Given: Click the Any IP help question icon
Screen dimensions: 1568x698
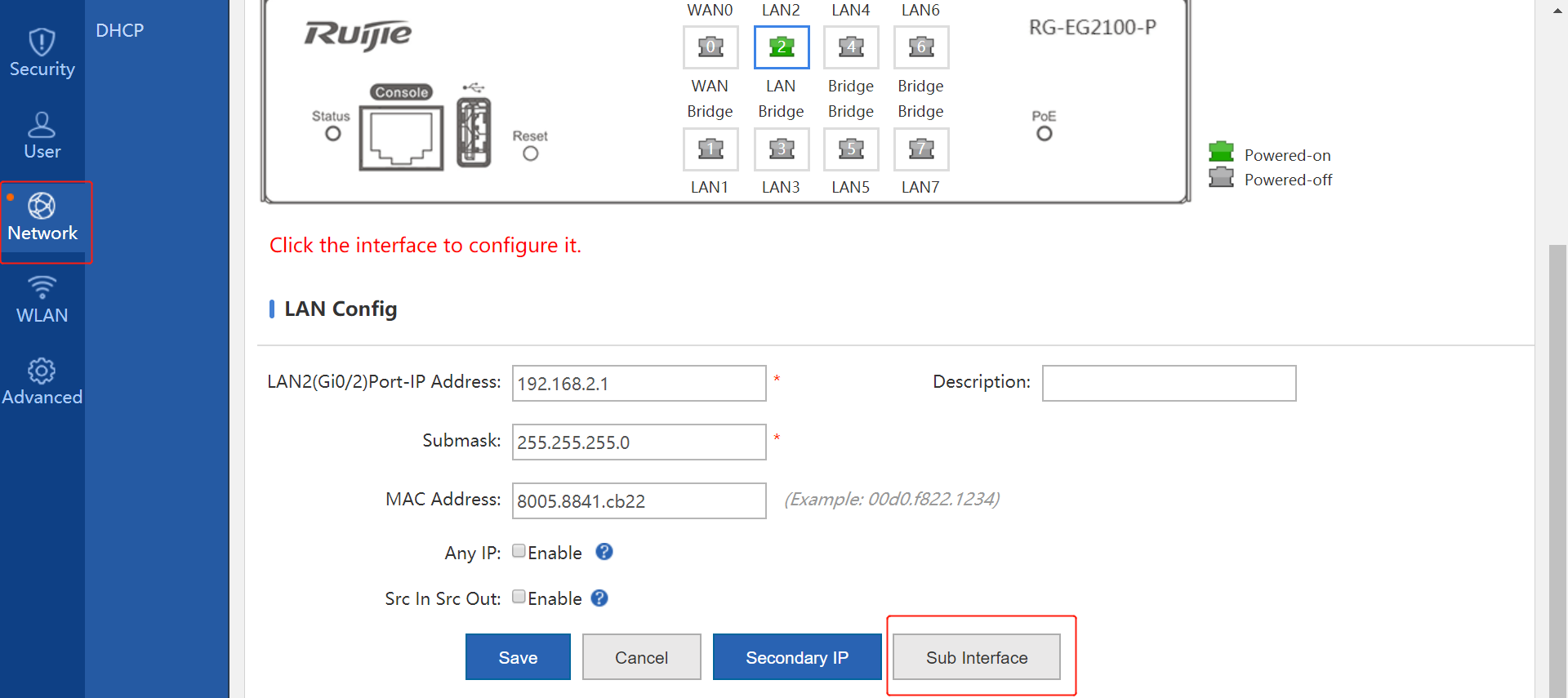Looking at the screenshot, I should tap(604, 552).
